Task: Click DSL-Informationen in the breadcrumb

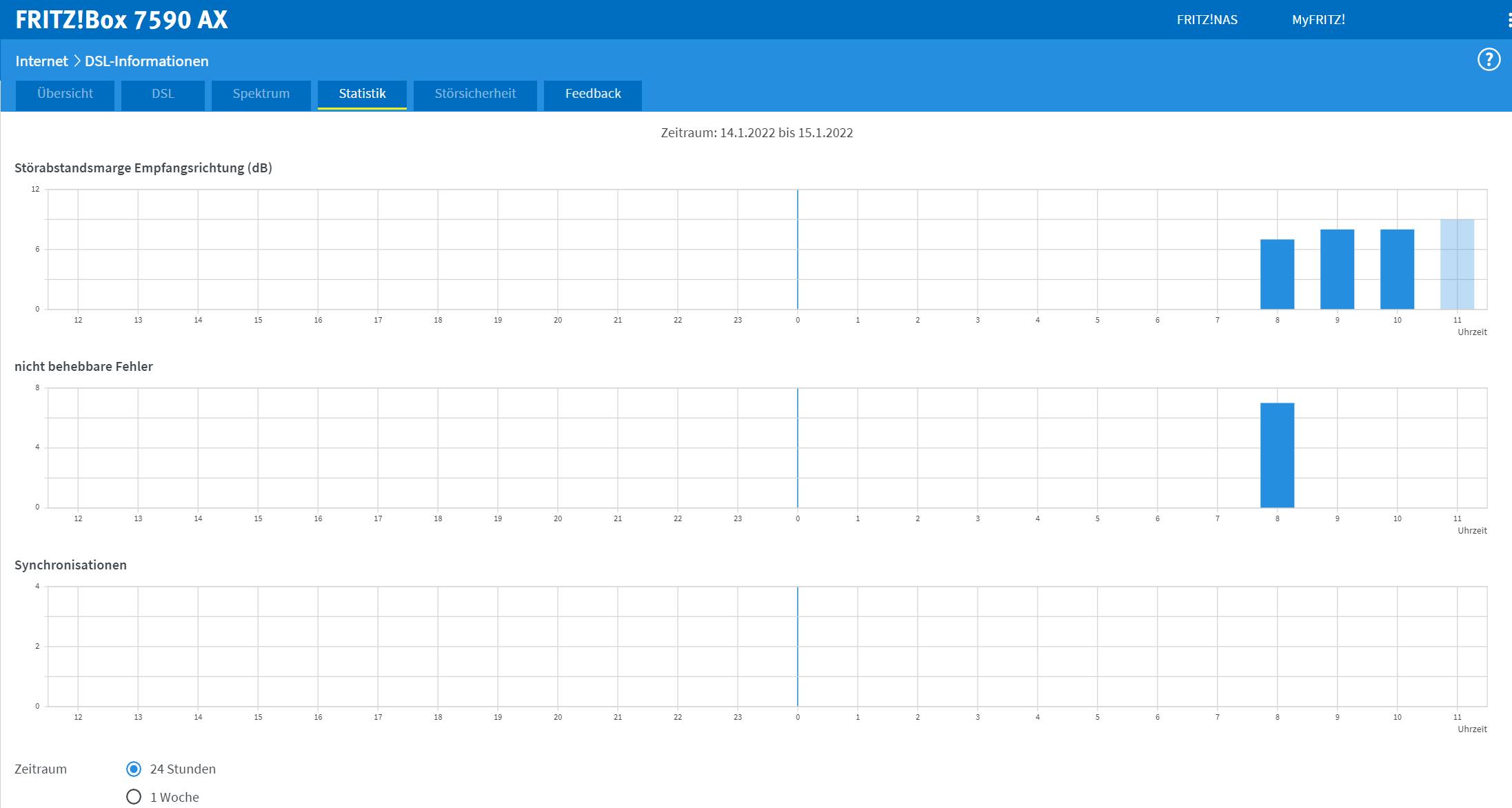Action: pyautogui.click(x=146, y=61)
